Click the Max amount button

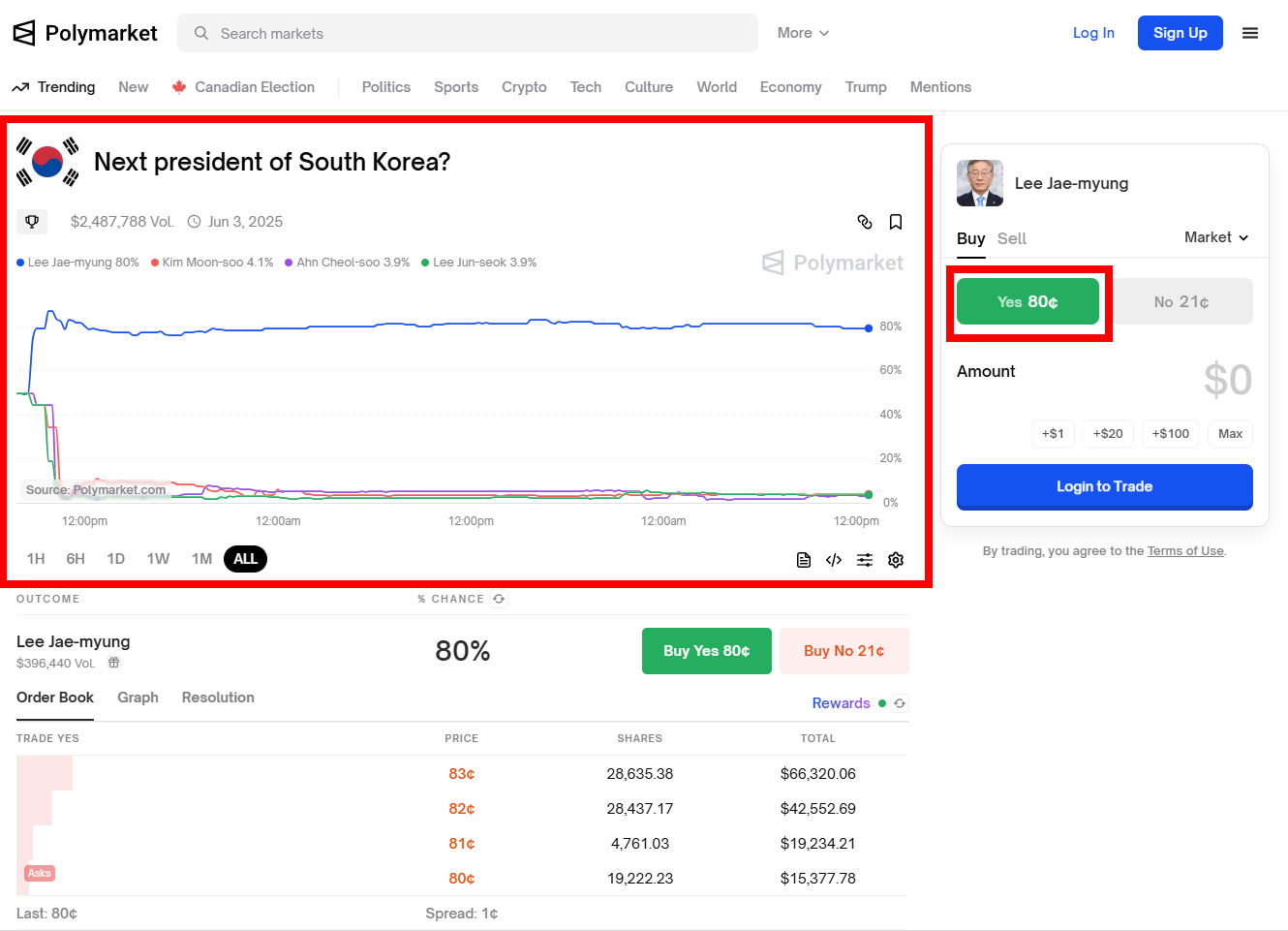point(1230,434)
